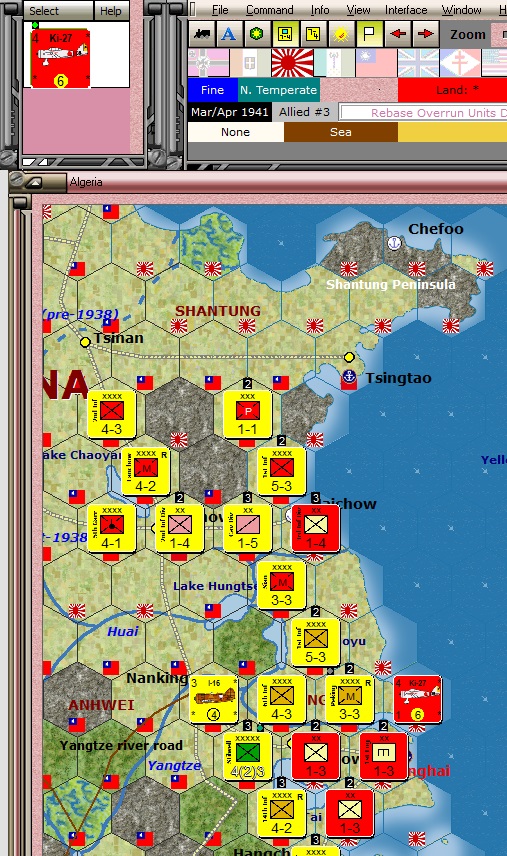Select the red 1-3 engineer division
The image size is (507, 856).
pyautogui.click(x=384, y=757)
